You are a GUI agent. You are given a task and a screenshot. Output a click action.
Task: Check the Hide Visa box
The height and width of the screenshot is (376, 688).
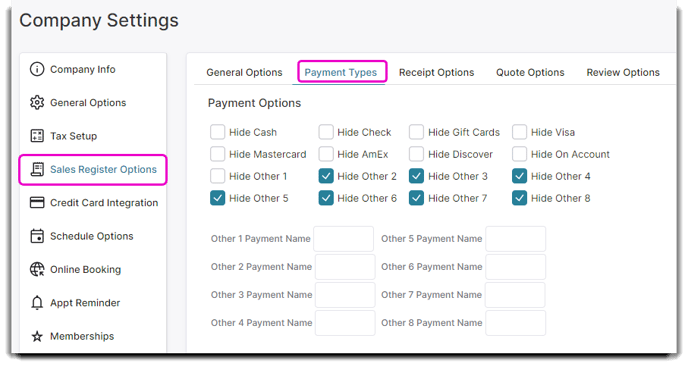coord(520,132)
